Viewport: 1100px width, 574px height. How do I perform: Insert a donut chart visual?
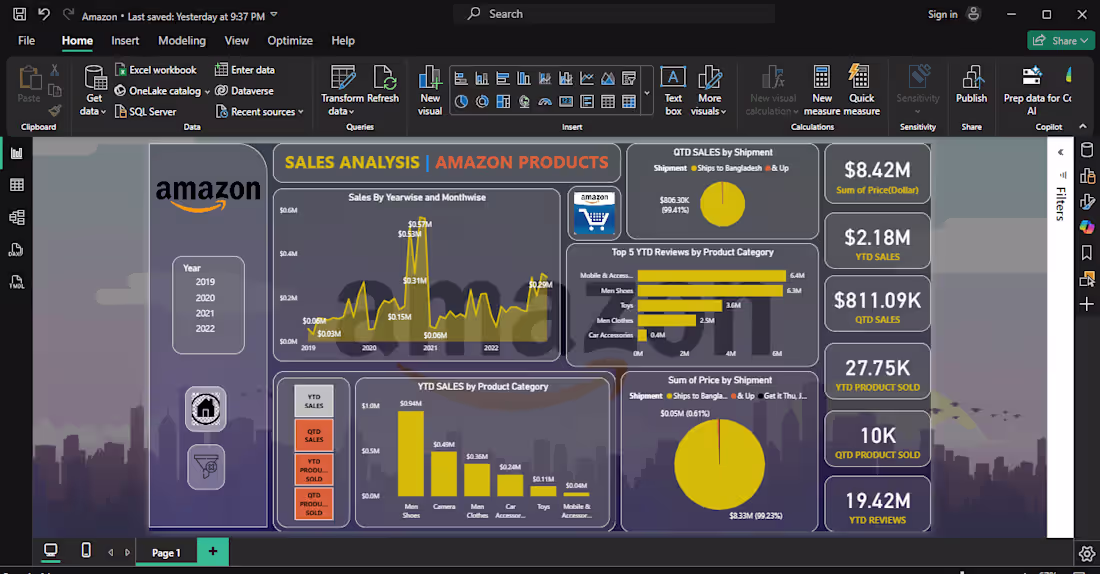click(x=482, y=102)
